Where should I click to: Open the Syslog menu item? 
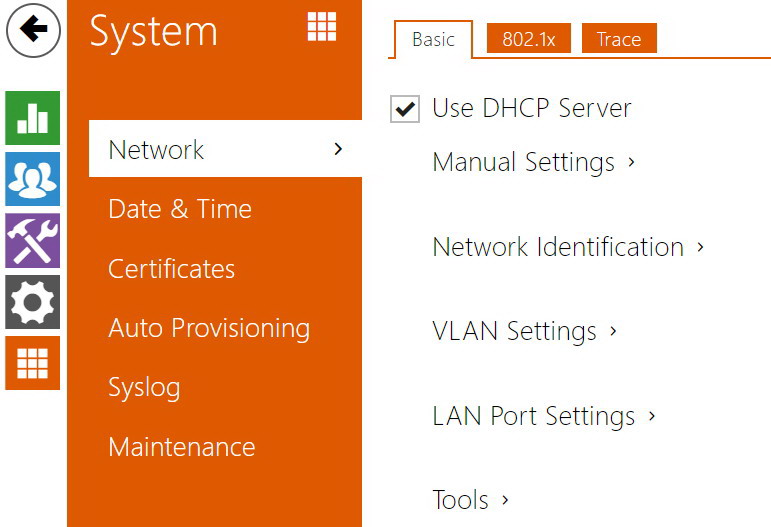(144, 388)
